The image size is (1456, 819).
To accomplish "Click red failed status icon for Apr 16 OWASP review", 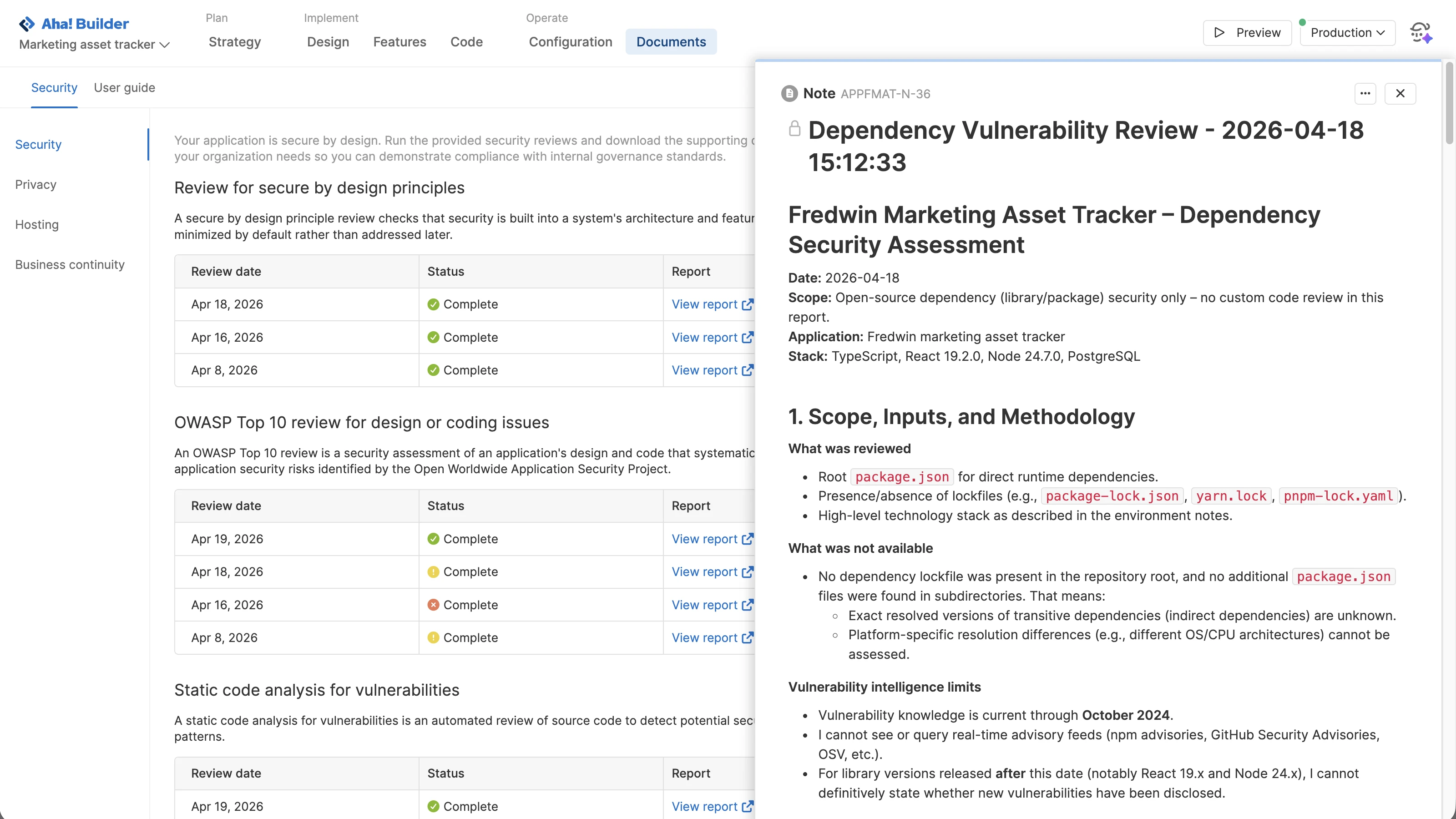I will 433,605.
